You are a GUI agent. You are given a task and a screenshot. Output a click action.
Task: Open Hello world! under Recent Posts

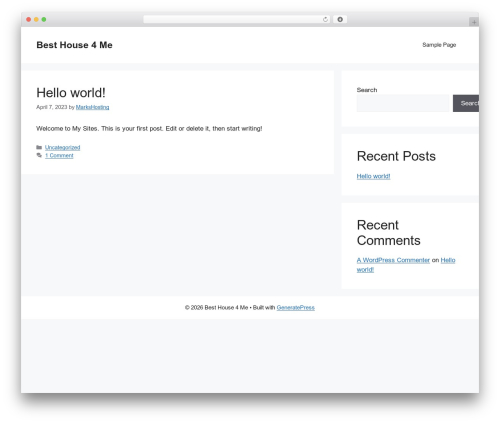373,176
